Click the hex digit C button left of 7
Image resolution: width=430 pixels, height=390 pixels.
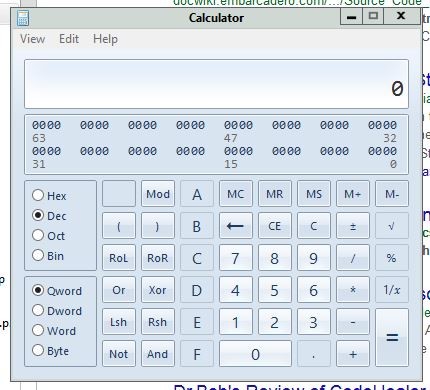click(x=197, y=258)
